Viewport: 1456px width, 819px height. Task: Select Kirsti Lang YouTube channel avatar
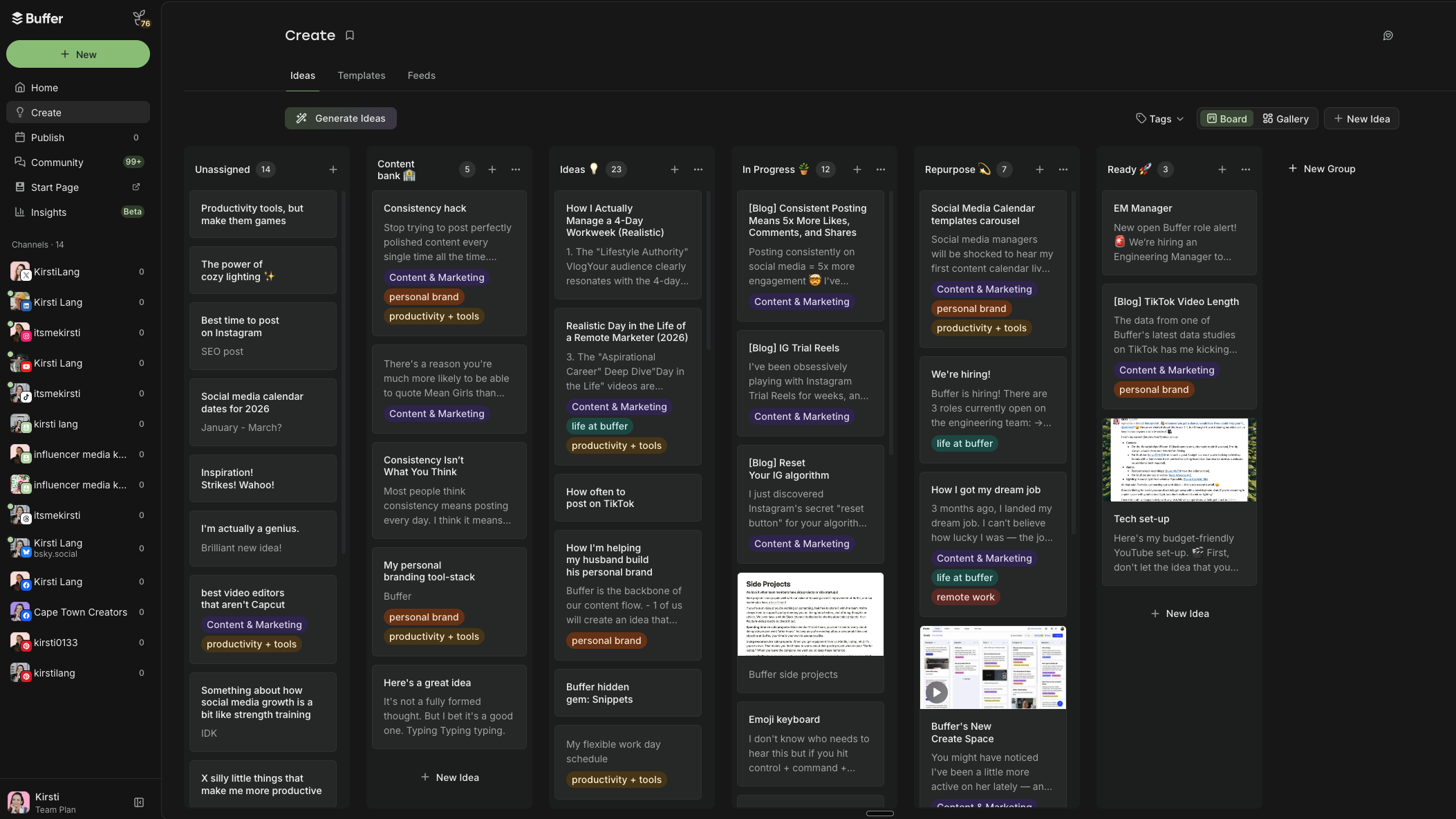pos(20,362)
